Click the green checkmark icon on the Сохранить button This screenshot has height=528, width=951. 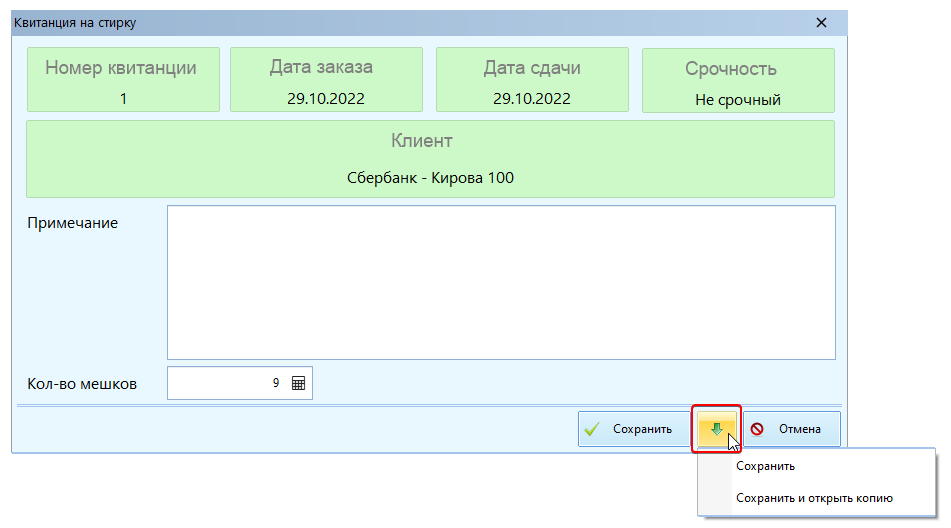pos(592,429)
